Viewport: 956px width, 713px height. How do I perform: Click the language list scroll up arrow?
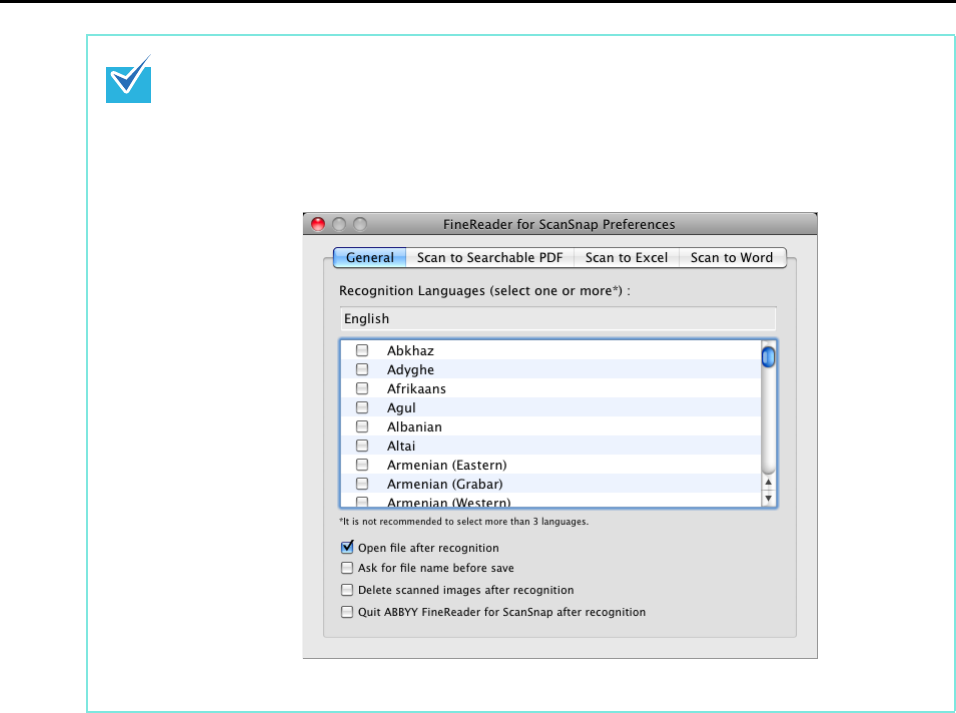tap(768, 482)
